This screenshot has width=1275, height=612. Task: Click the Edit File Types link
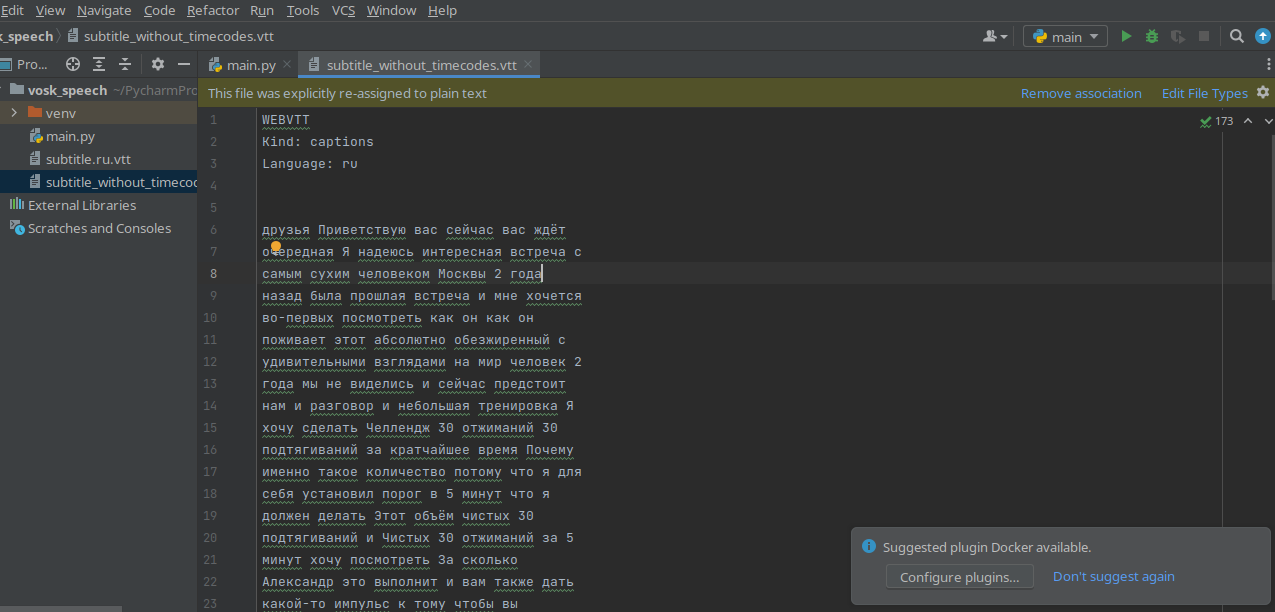pos(1204,93)
